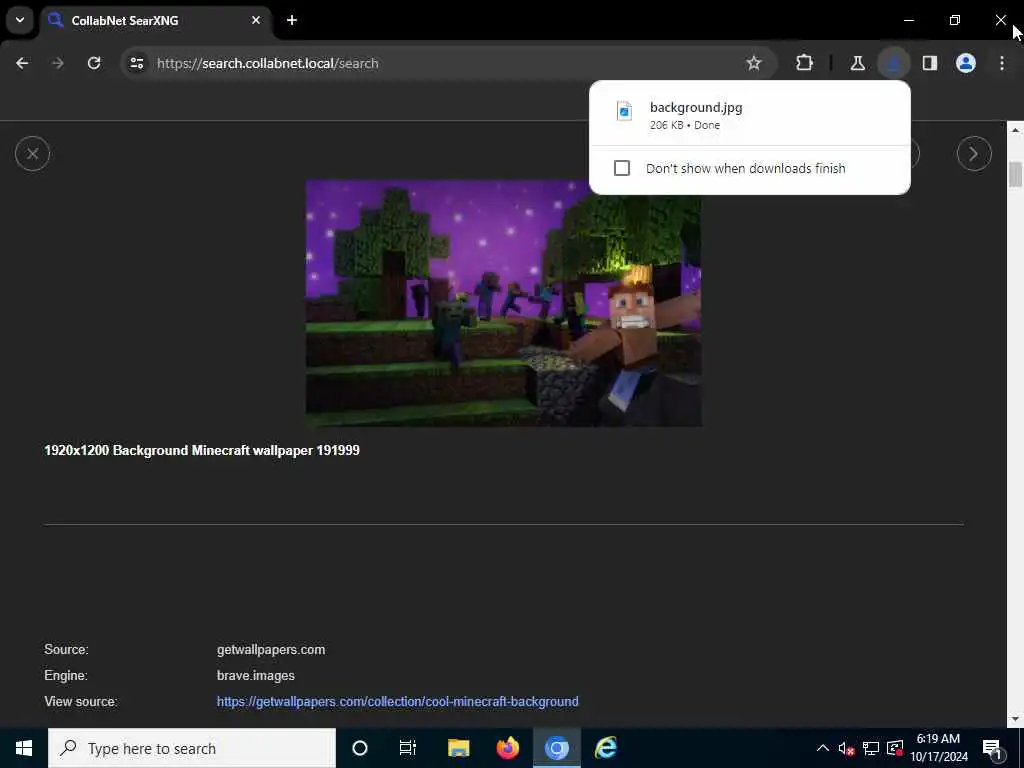Open File Explorer from the taskbar

pos(458,748)
